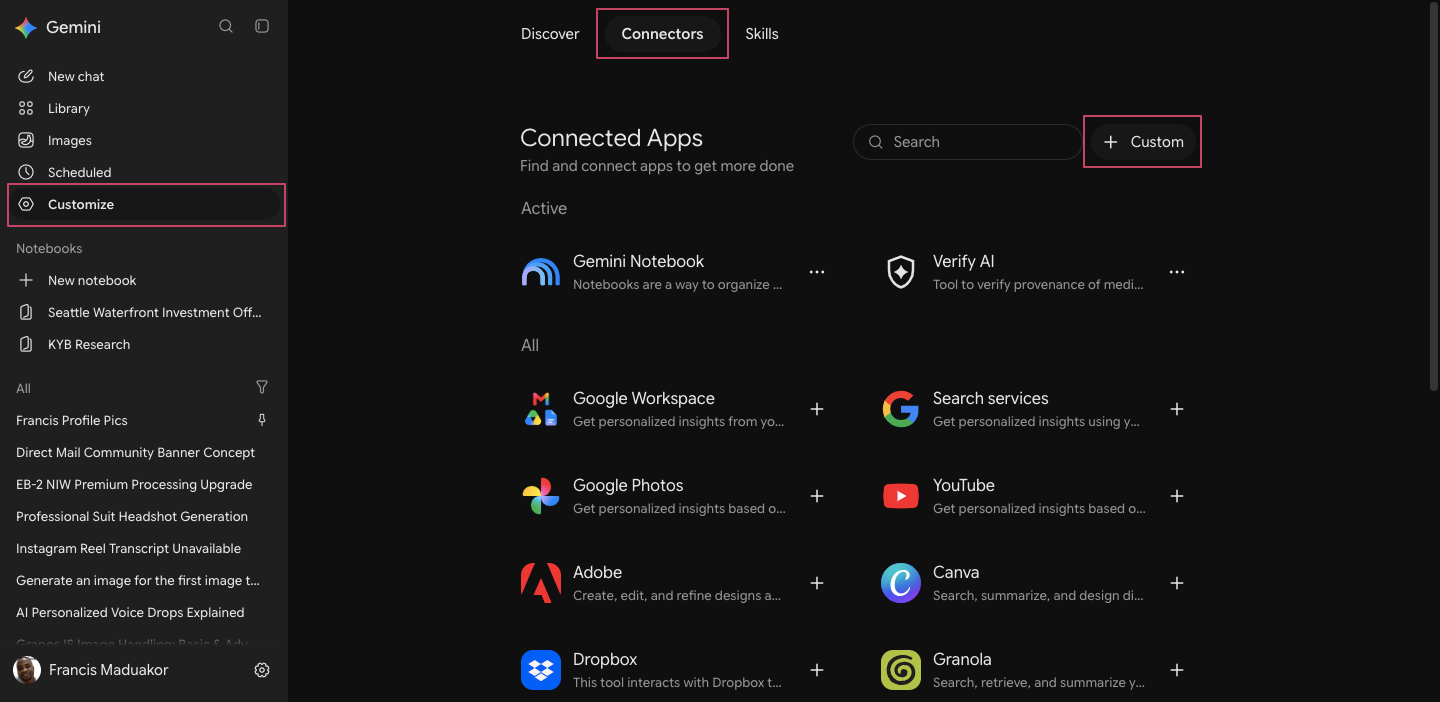This screenshot has height=702, width=1440.
Task: Add the Search services connector
Action: (x=1177, y=409)
